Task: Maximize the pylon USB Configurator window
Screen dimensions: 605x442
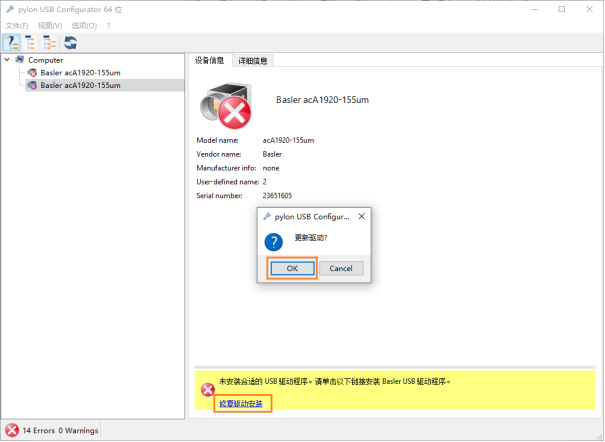Action: tap(562, 9)
